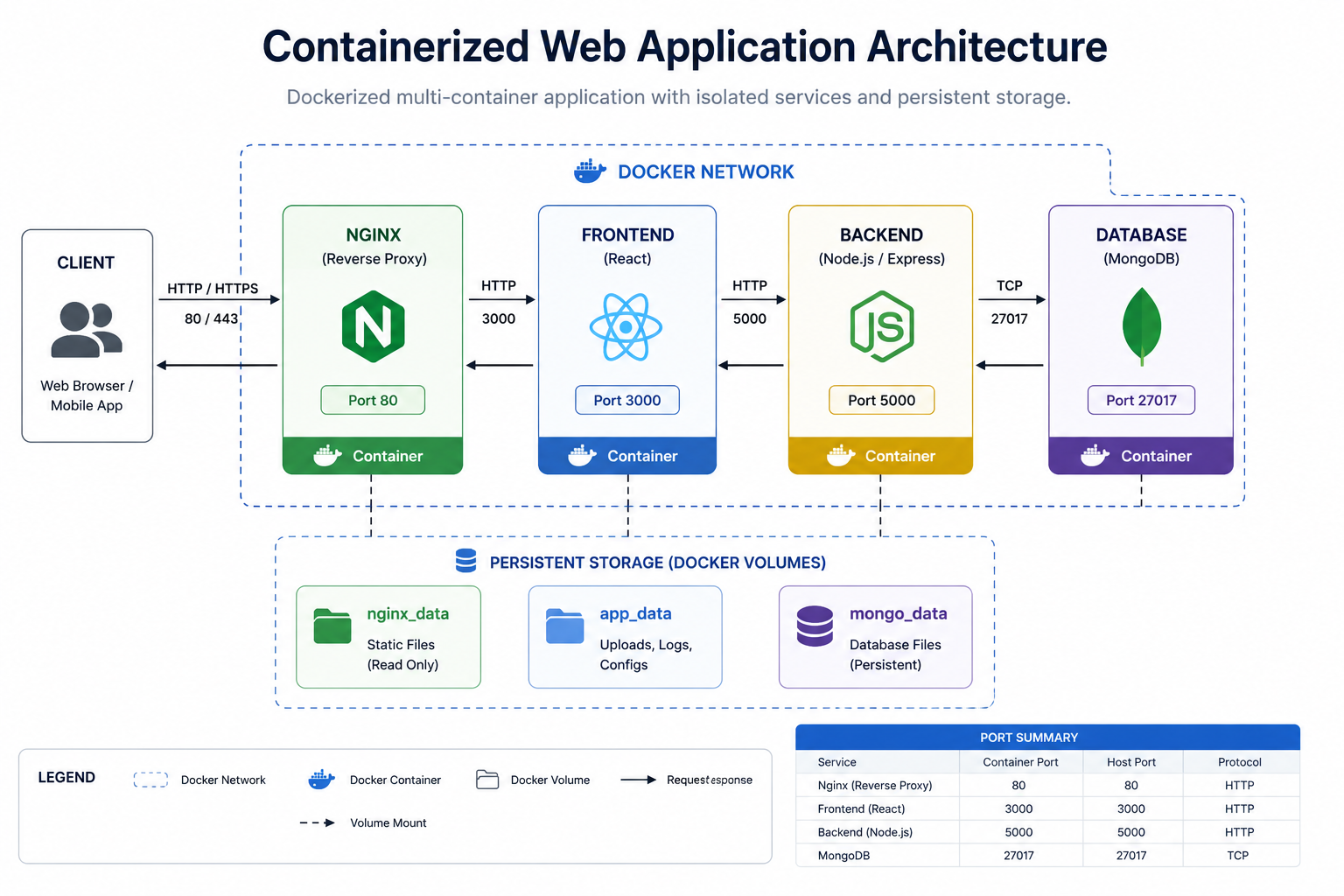Click the blue app_data folder icon

[x=565, y=626]
